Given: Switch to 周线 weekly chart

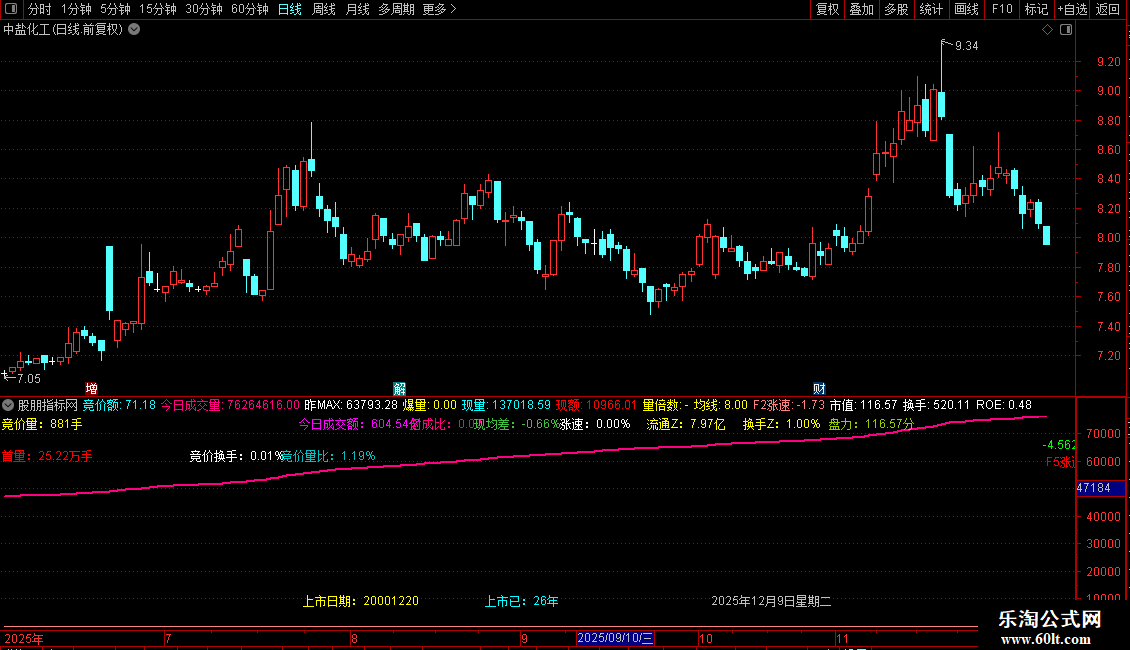Looking at the screenshot, I should [324, 9].
